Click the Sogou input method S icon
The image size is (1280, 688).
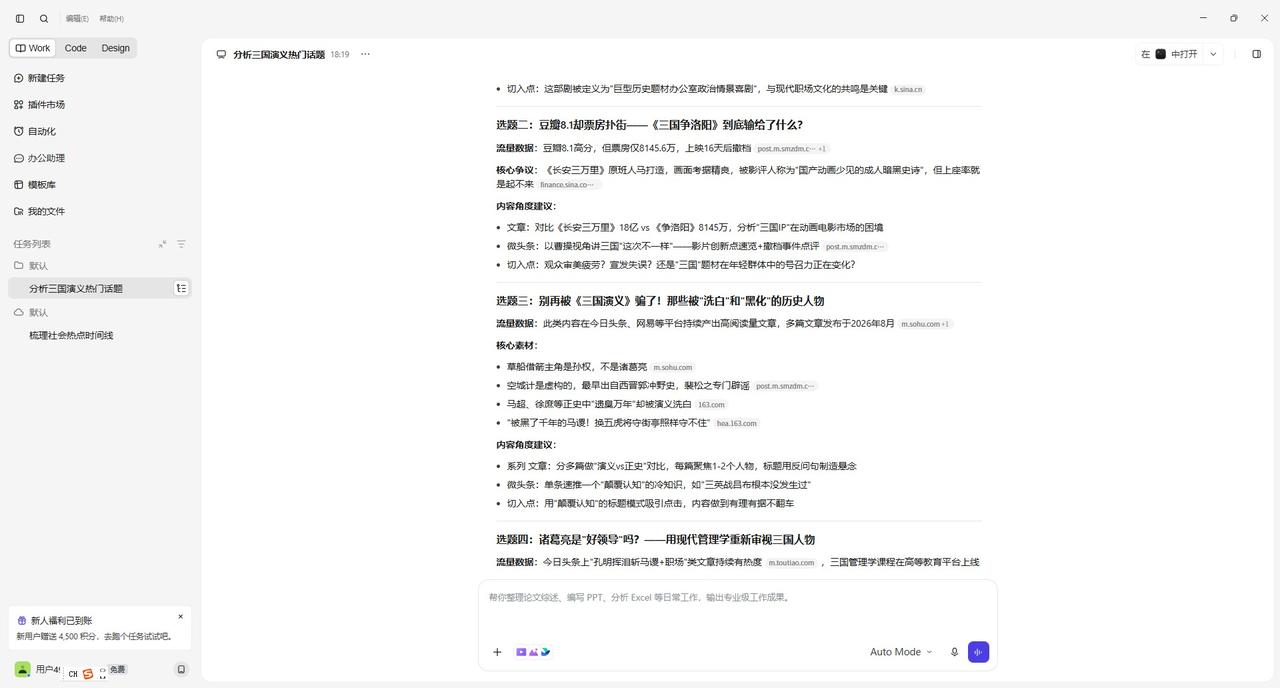tap(88, 674)
